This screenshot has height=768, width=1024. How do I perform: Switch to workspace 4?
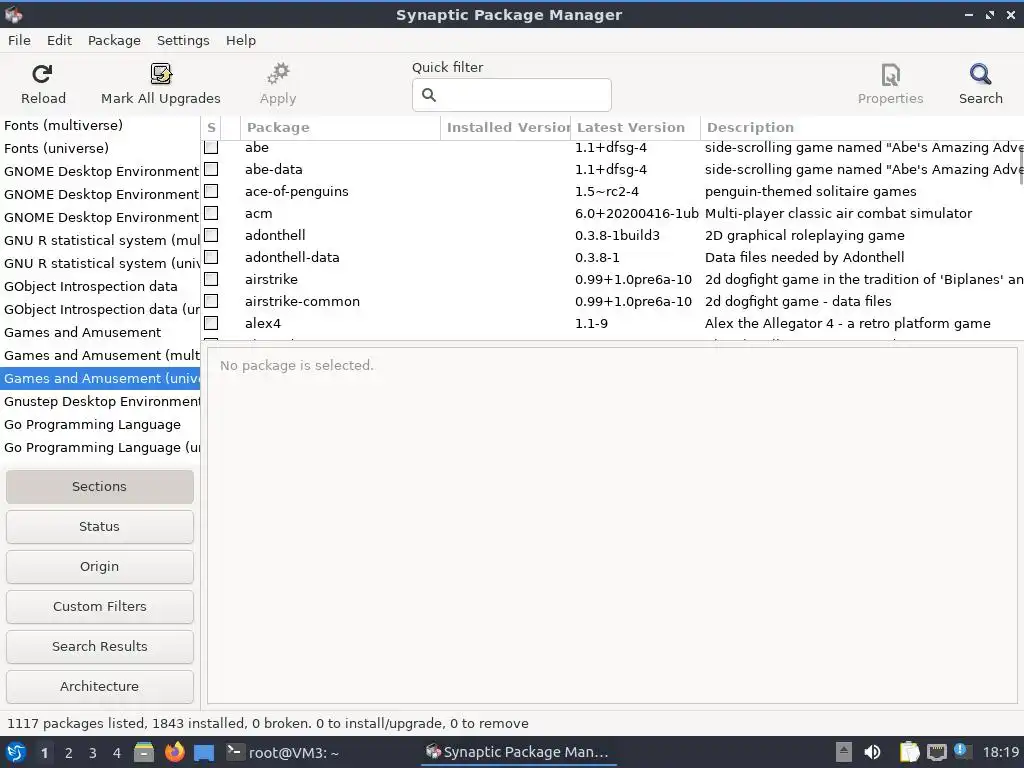click(117, 753)
